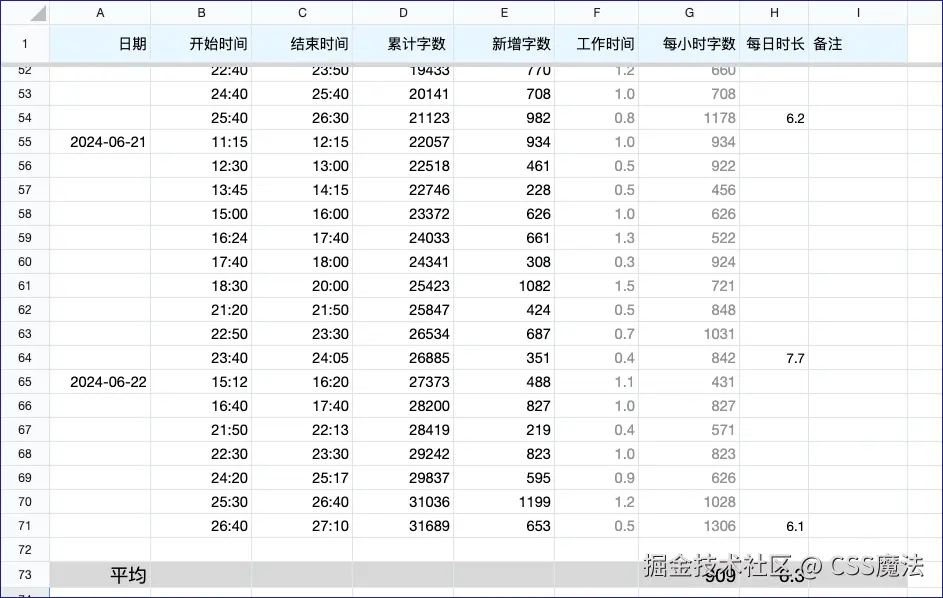The image size is (943, 598).
Task: Select column F header
Action: [x=597, y=13]
